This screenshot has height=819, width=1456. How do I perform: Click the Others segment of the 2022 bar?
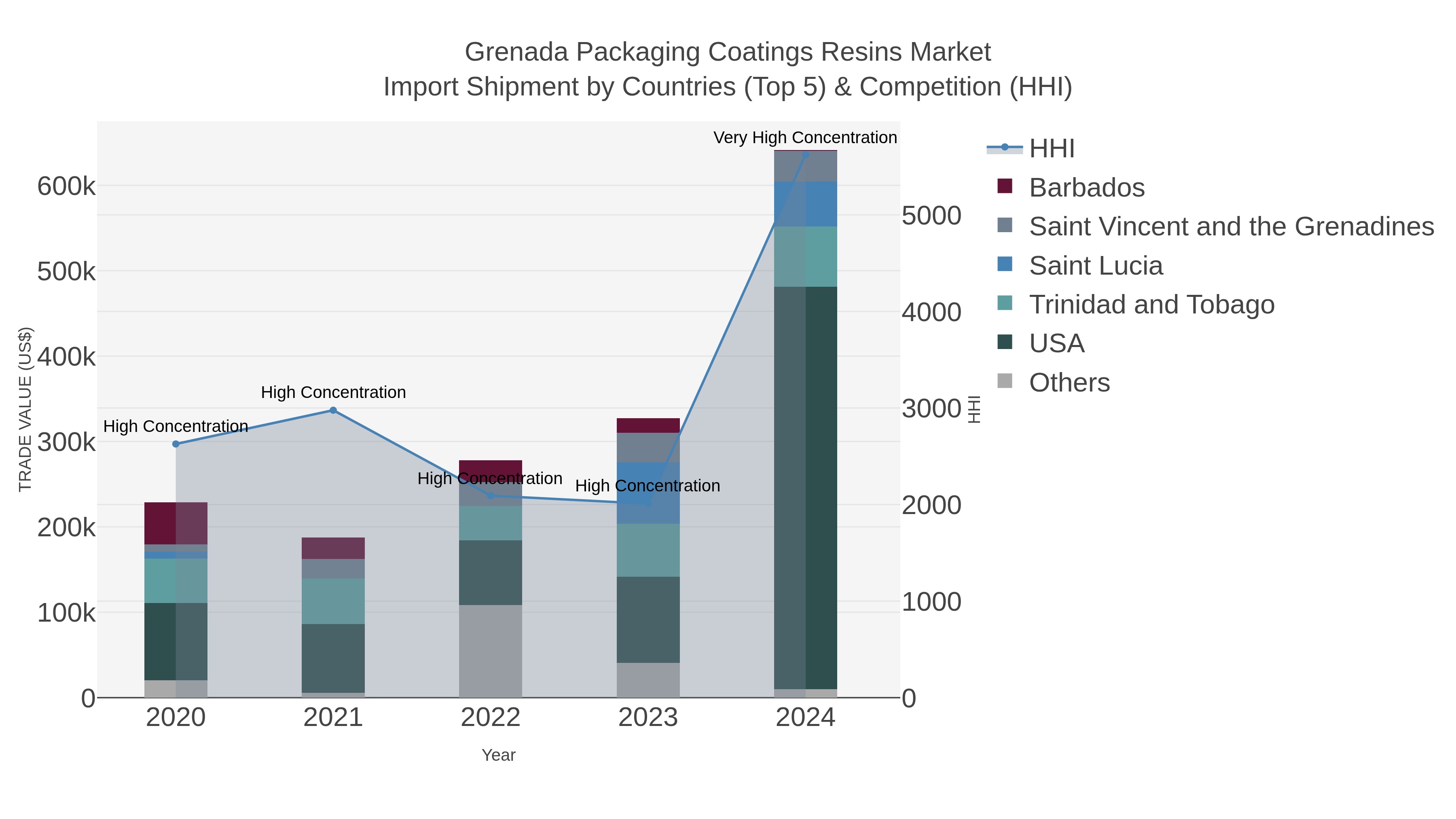click(x=491, y=651)
